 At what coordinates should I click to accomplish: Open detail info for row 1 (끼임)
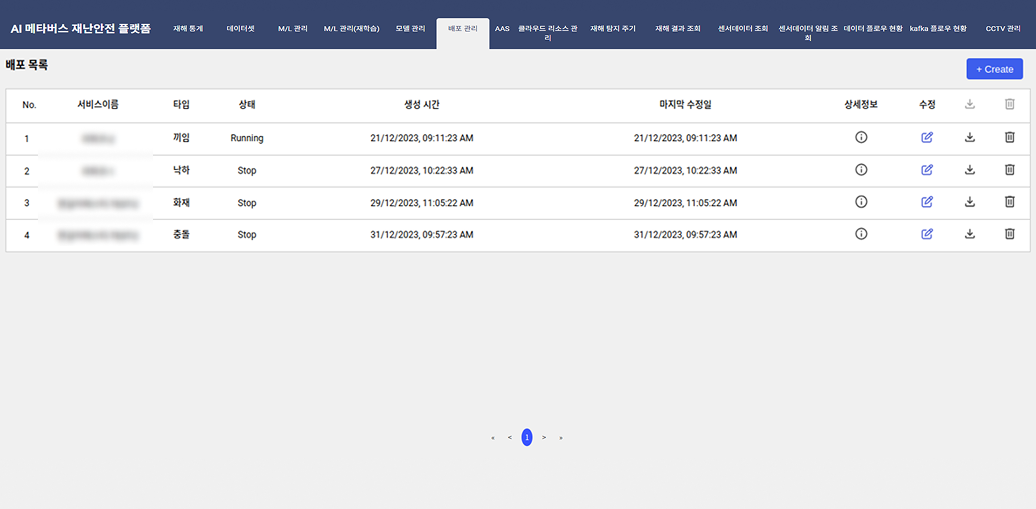click(861, 137)
